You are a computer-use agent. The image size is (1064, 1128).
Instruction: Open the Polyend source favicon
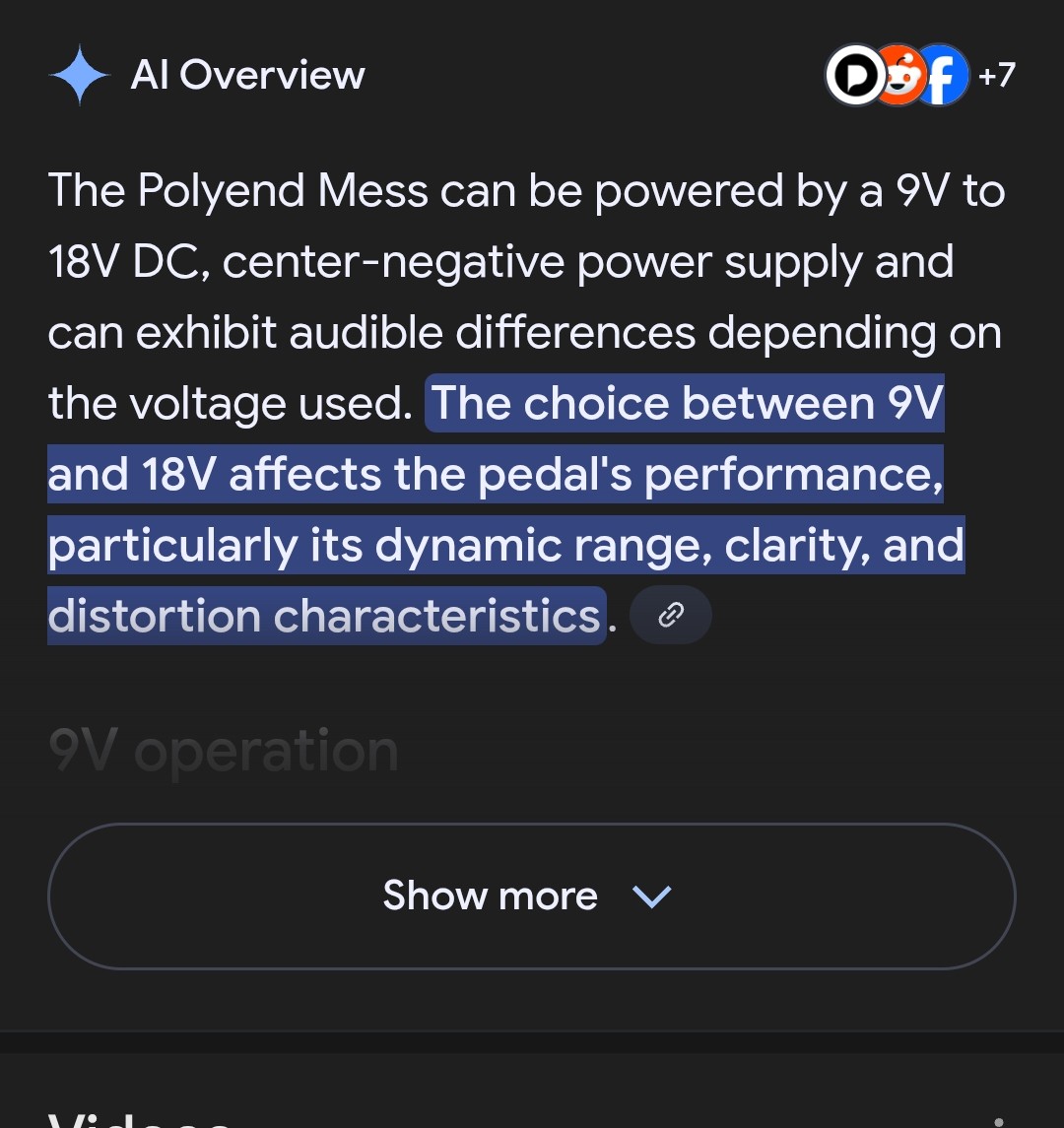pyautogui.click(x=855, y=75)
